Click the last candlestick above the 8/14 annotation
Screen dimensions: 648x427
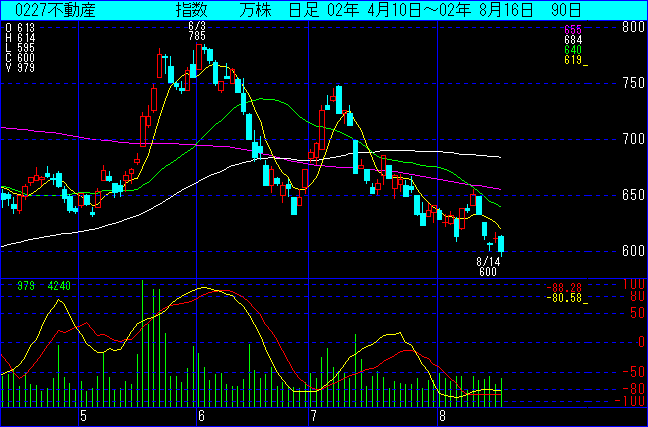501,245
